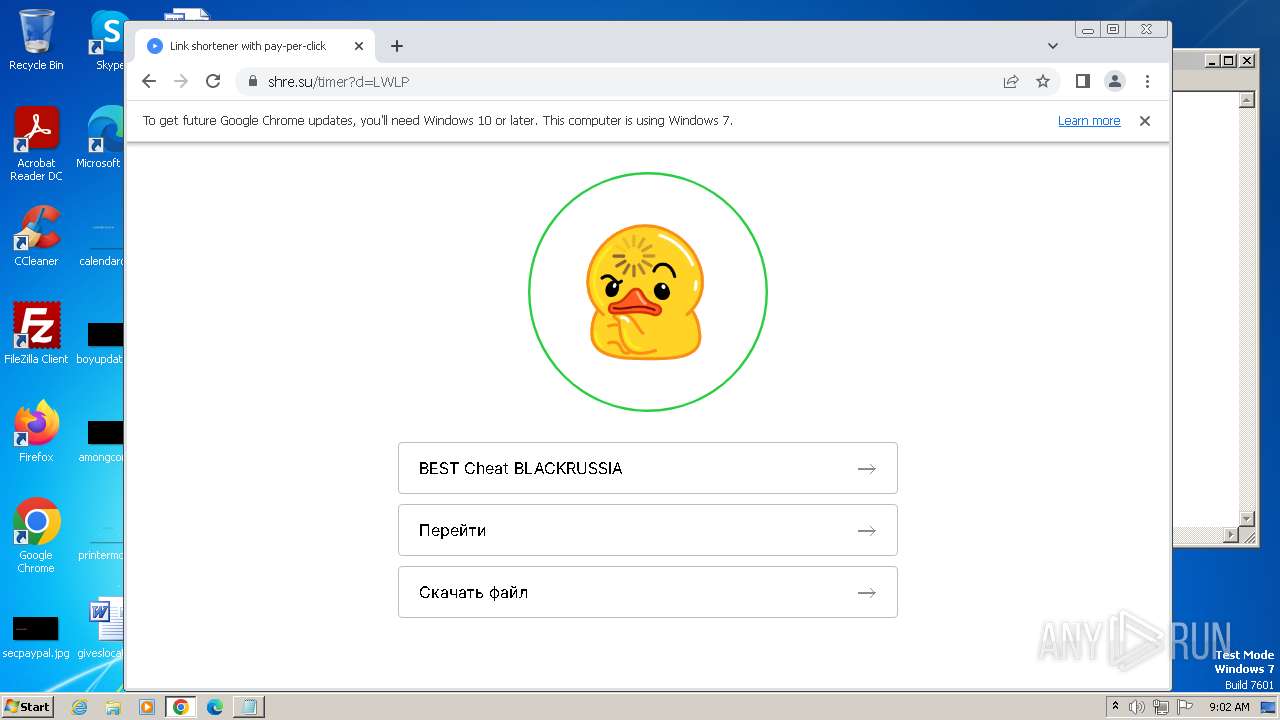
Task: Click the address bar URL
Action: tap(338, 81)
